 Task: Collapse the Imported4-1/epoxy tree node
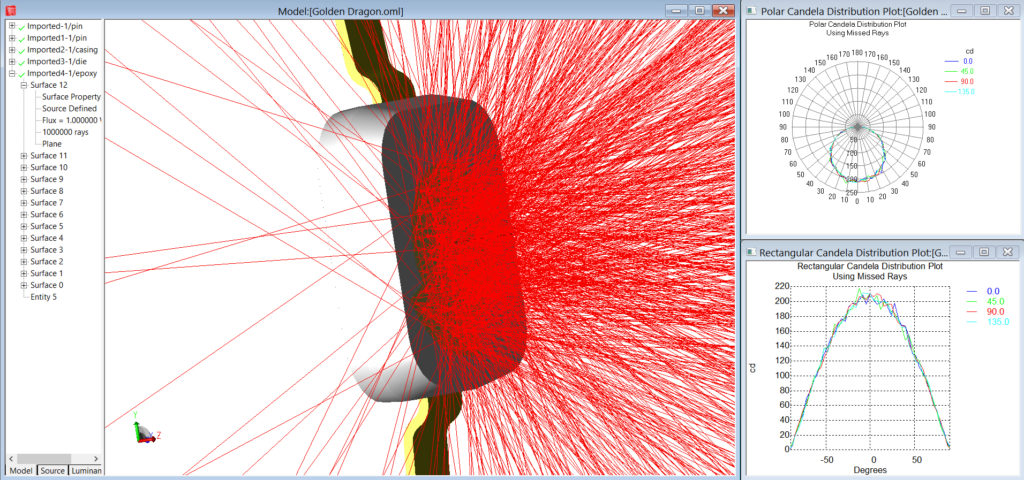pos(11,74)
